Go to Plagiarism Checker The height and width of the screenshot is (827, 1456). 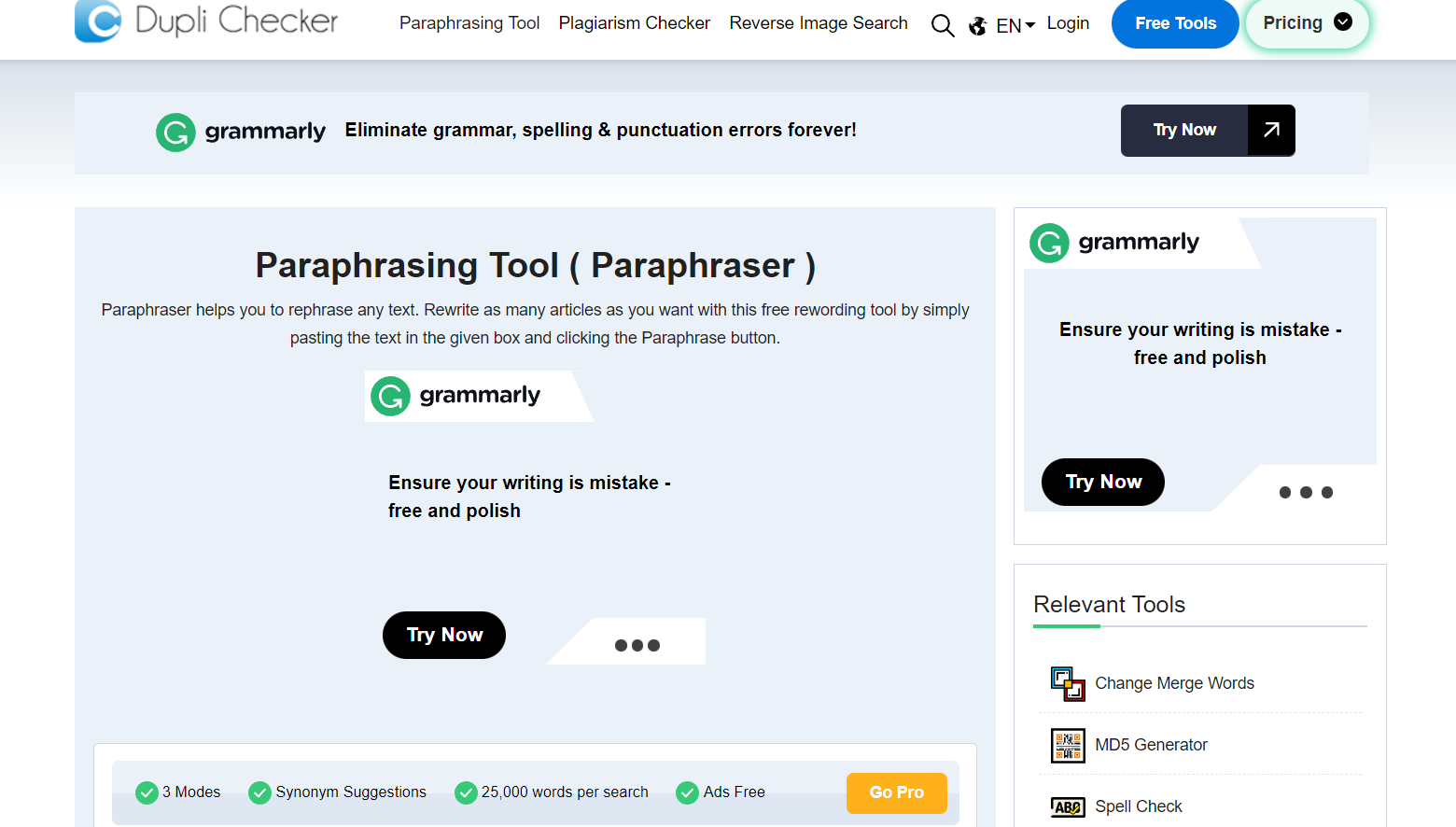coord(635,23)
